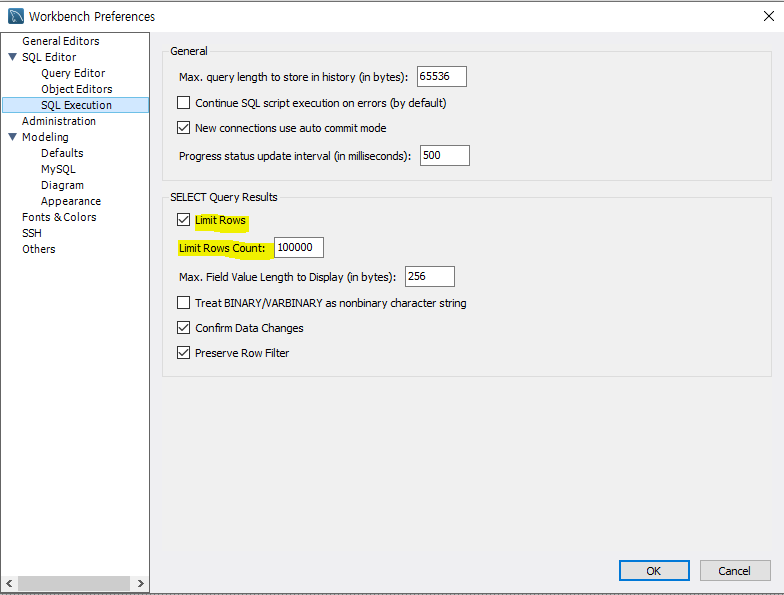
Task: Click the 'SELECT Query Results' group heading
Action: click(224, 197)
